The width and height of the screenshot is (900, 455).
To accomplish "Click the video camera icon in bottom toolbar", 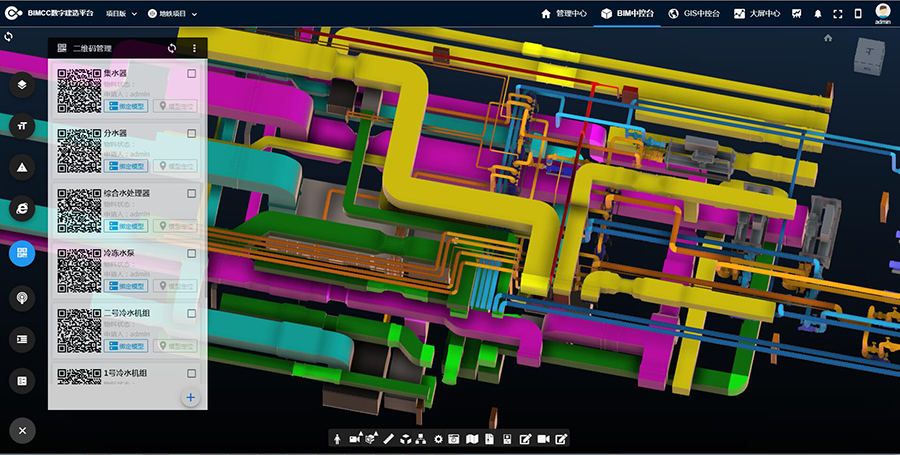I will click(x=543, y=439).
